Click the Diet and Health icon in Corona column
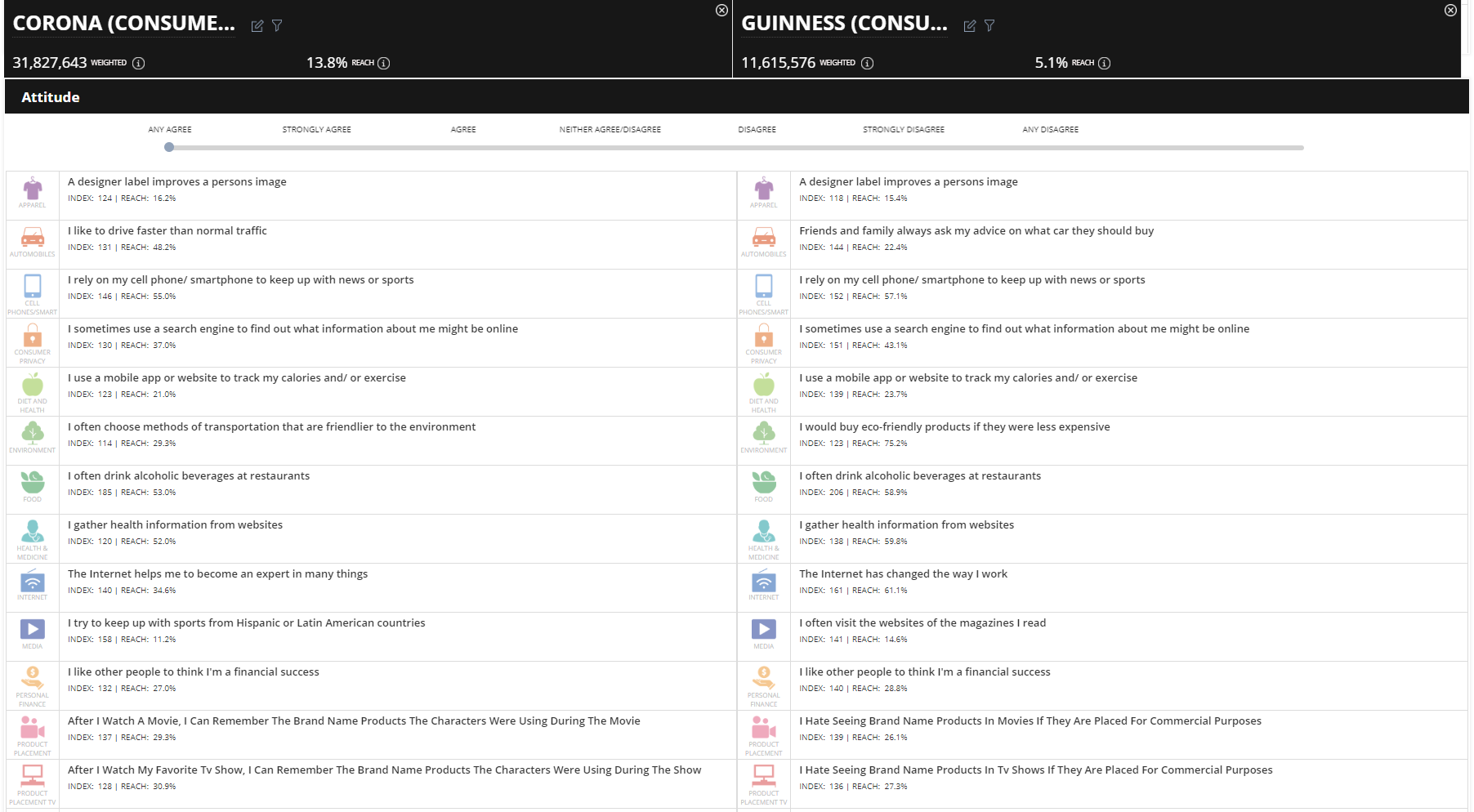Image resolution: width=1474 pixels, height=812 pixels. (33, 384)
